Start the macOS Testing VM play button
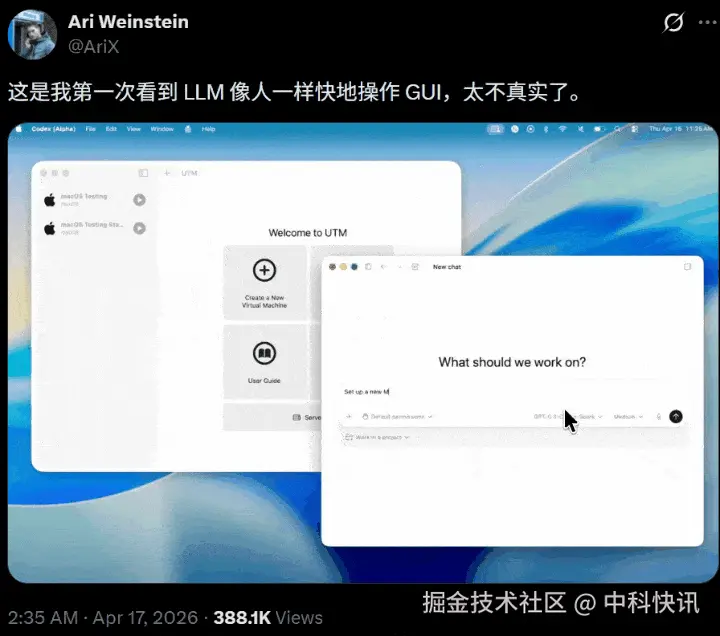This screenshot has width=720, height=636. [140, 200]
